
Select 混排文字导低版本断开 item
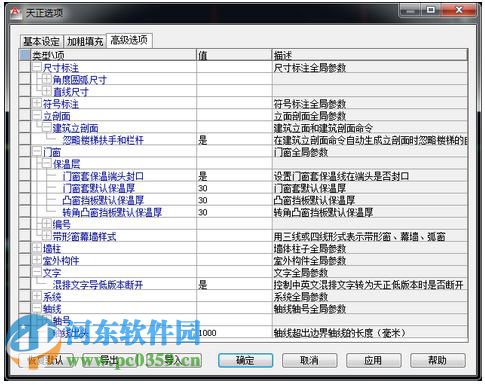click(x=98, y=285)
